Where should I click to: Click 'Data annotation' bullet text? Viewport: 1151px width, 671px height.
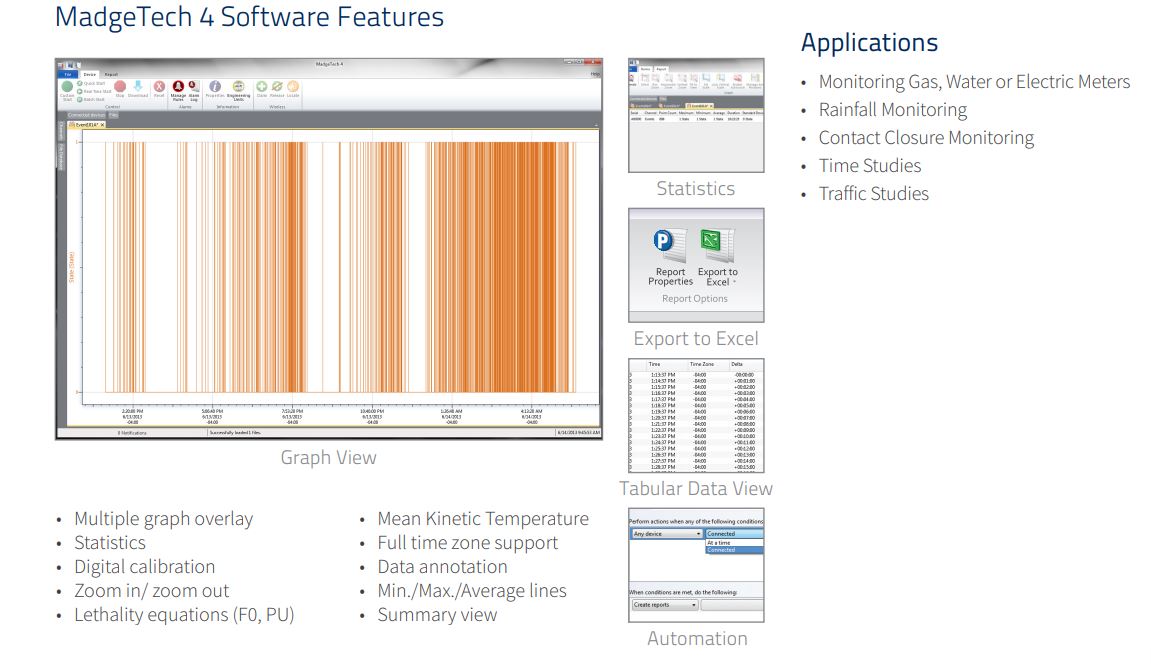443,567
